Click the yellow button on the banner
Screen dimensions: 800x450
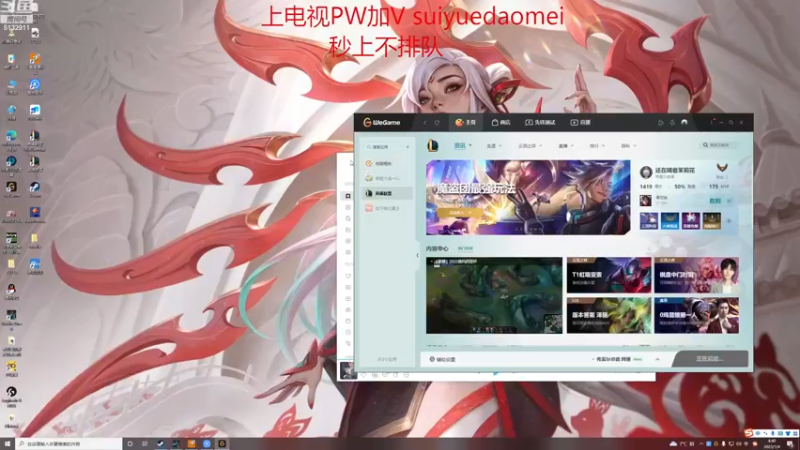[460, 212]
